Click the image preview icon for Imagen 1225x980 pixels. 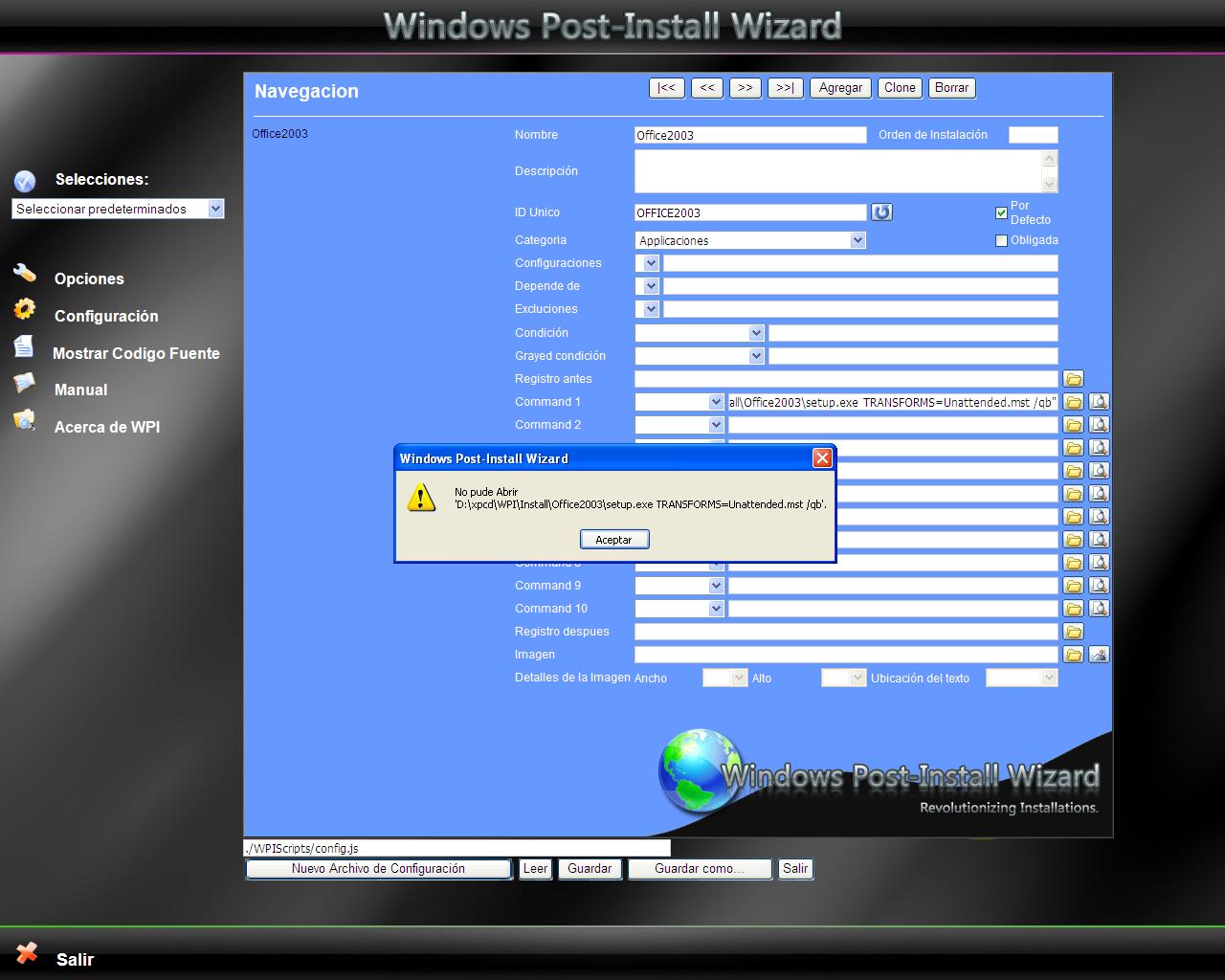tap(1099, 655)
